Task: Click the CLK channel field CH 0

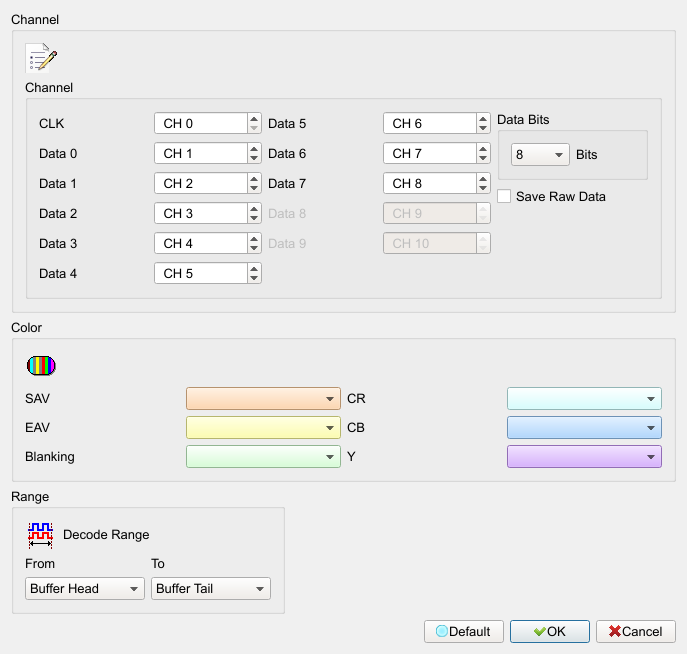Action: coord(201,124)
